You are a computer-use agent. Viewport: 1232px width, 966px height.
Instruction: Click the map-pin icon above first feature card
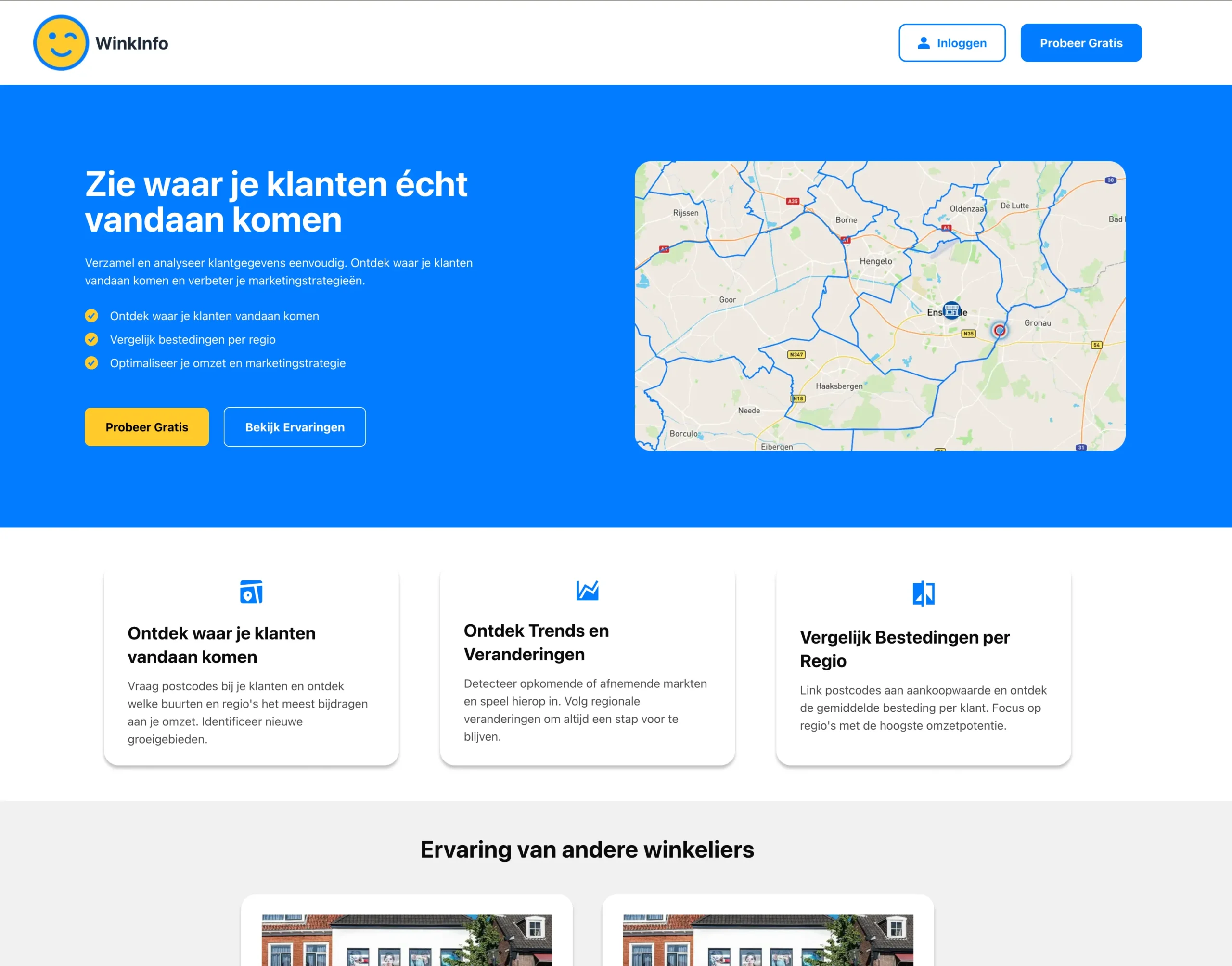pos(251,592)
